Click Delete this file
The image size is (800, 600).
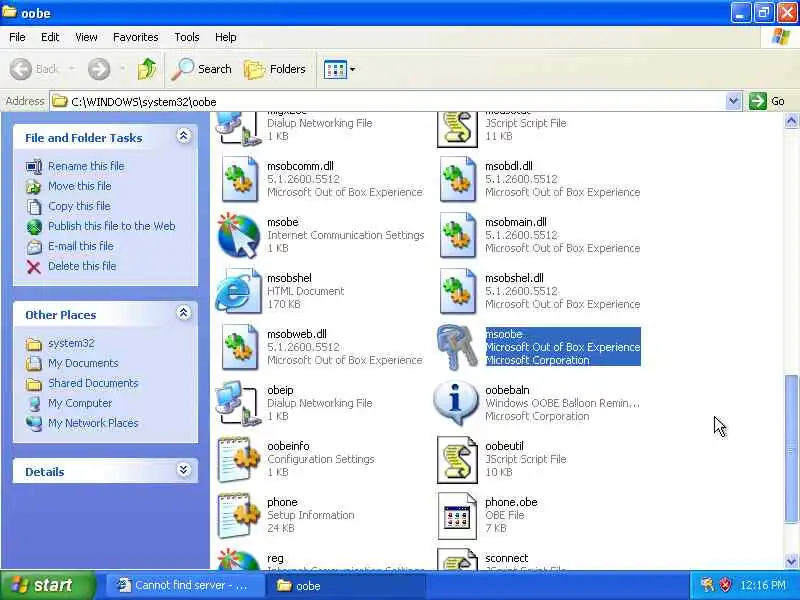82,266
